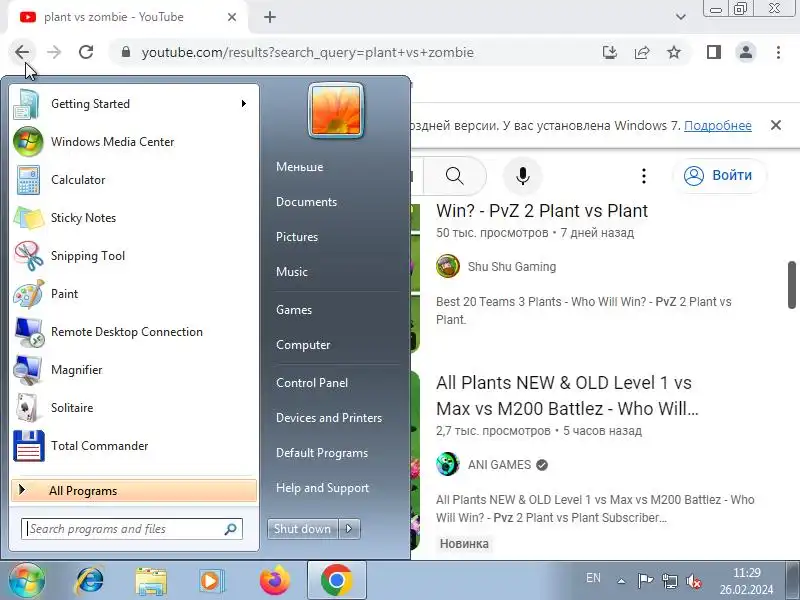Open Windows Media Center

coord(134,142)
